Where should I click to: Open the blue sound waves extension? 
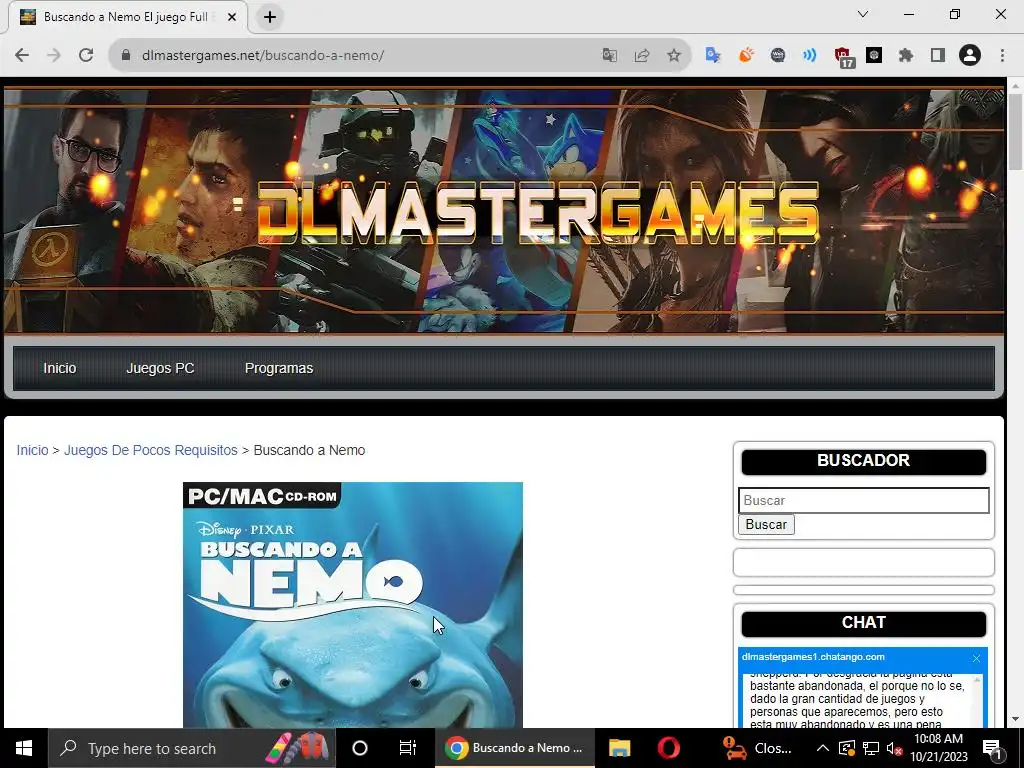(810, 56)
